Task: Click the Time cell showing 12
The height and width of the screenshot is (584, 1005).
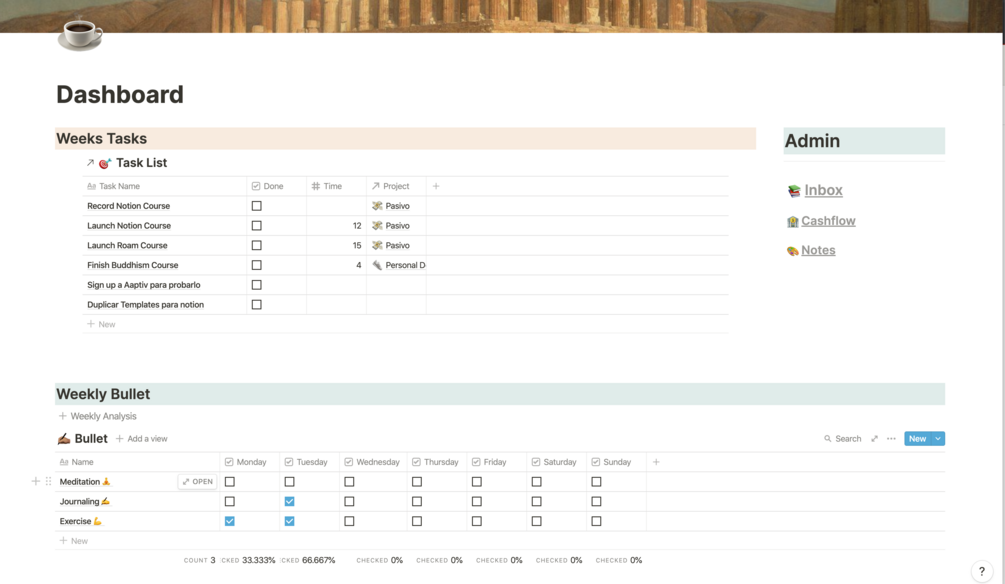Action: pos(336,226)
